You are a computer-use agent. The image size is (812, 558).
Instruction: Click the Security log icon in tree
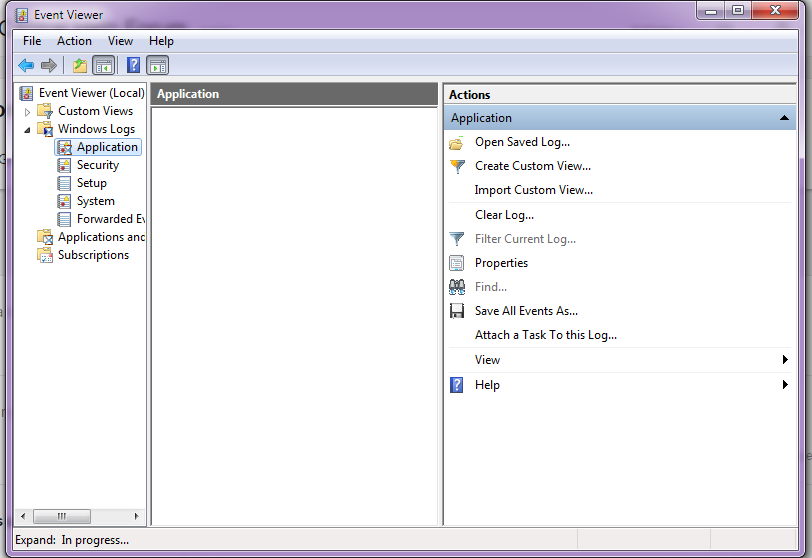pos(65,165)
